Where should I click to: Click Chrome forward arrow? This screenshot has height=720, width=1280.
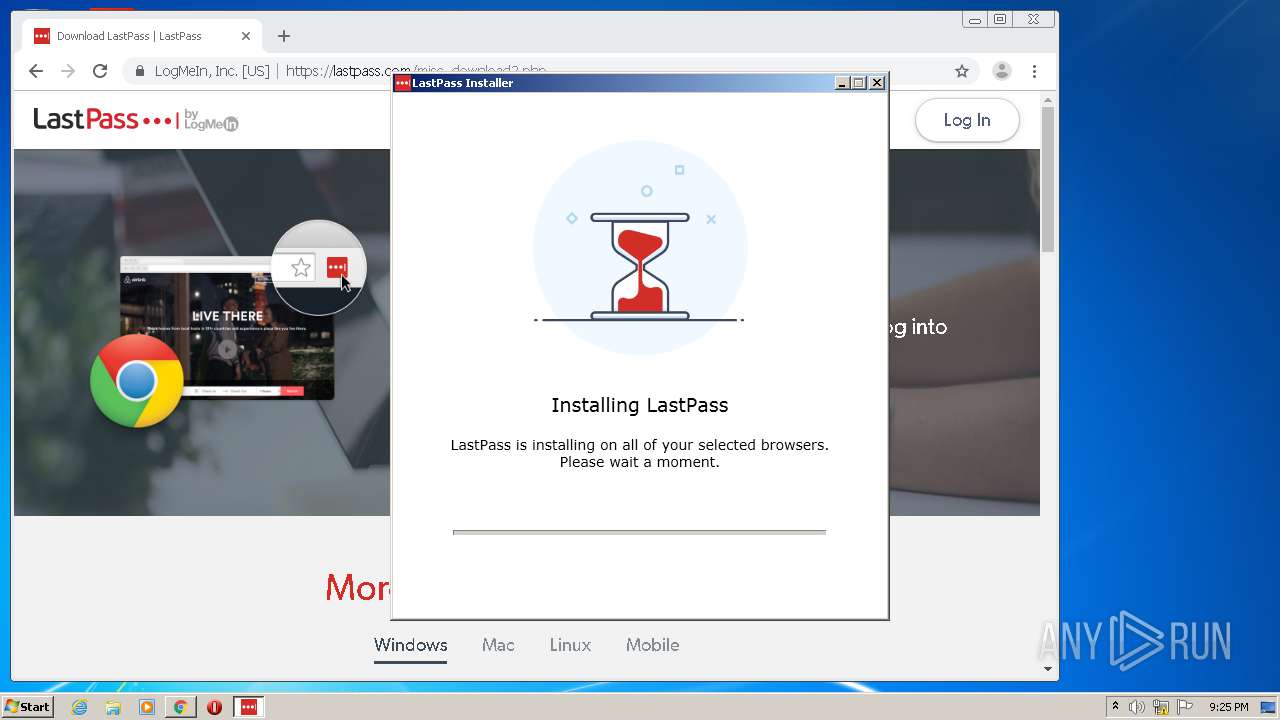click(68, 71)
